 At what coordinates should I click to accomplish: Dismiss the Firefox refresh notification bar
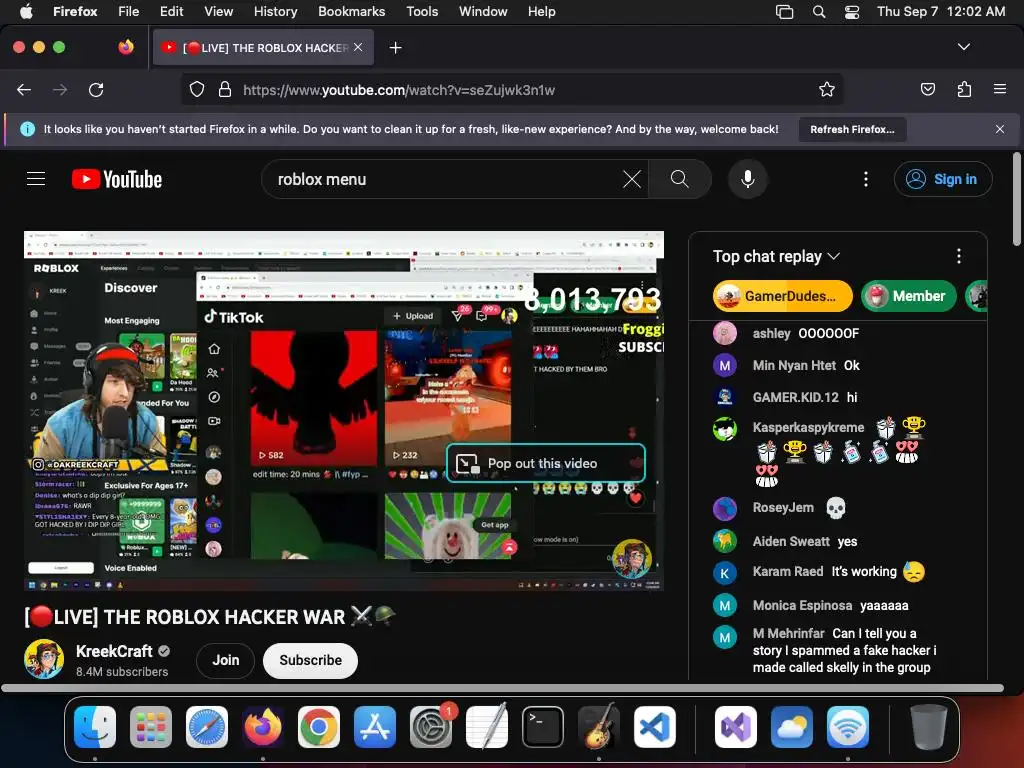click(x=999, y=129)
